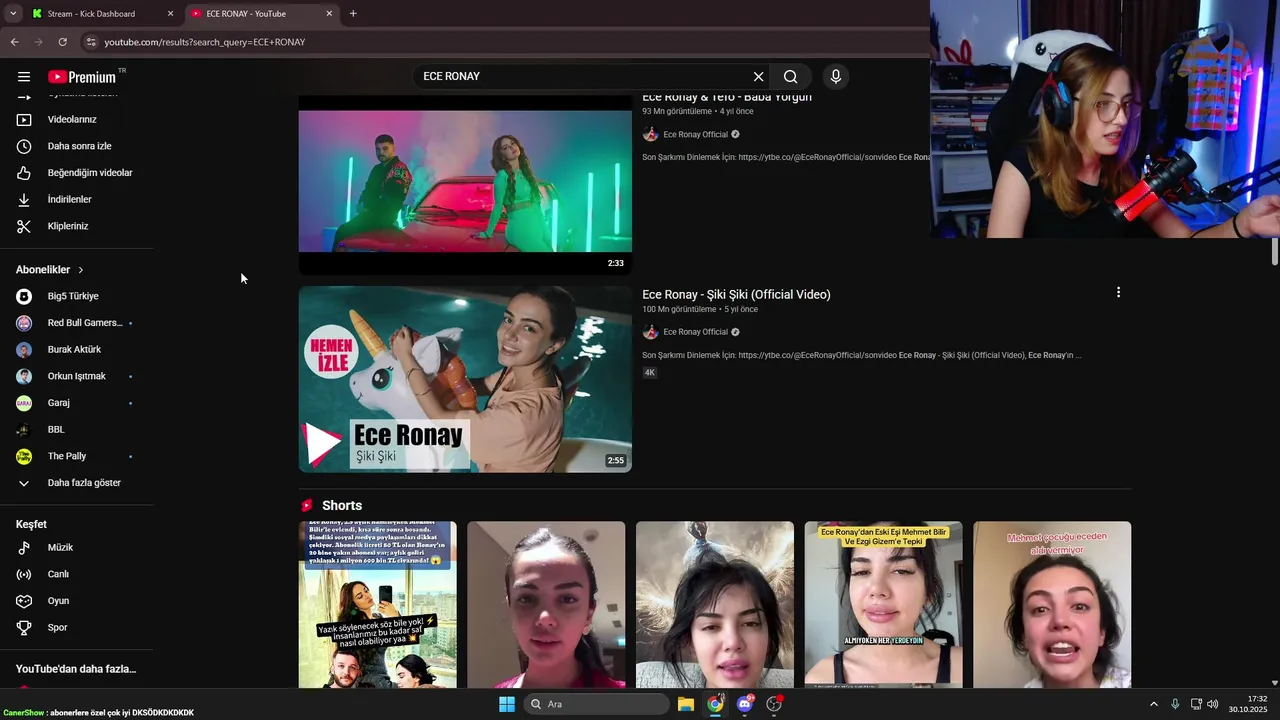This screenshot has height=720, width=1280.
Task: Click the magnifier search button
Action: 790,77
